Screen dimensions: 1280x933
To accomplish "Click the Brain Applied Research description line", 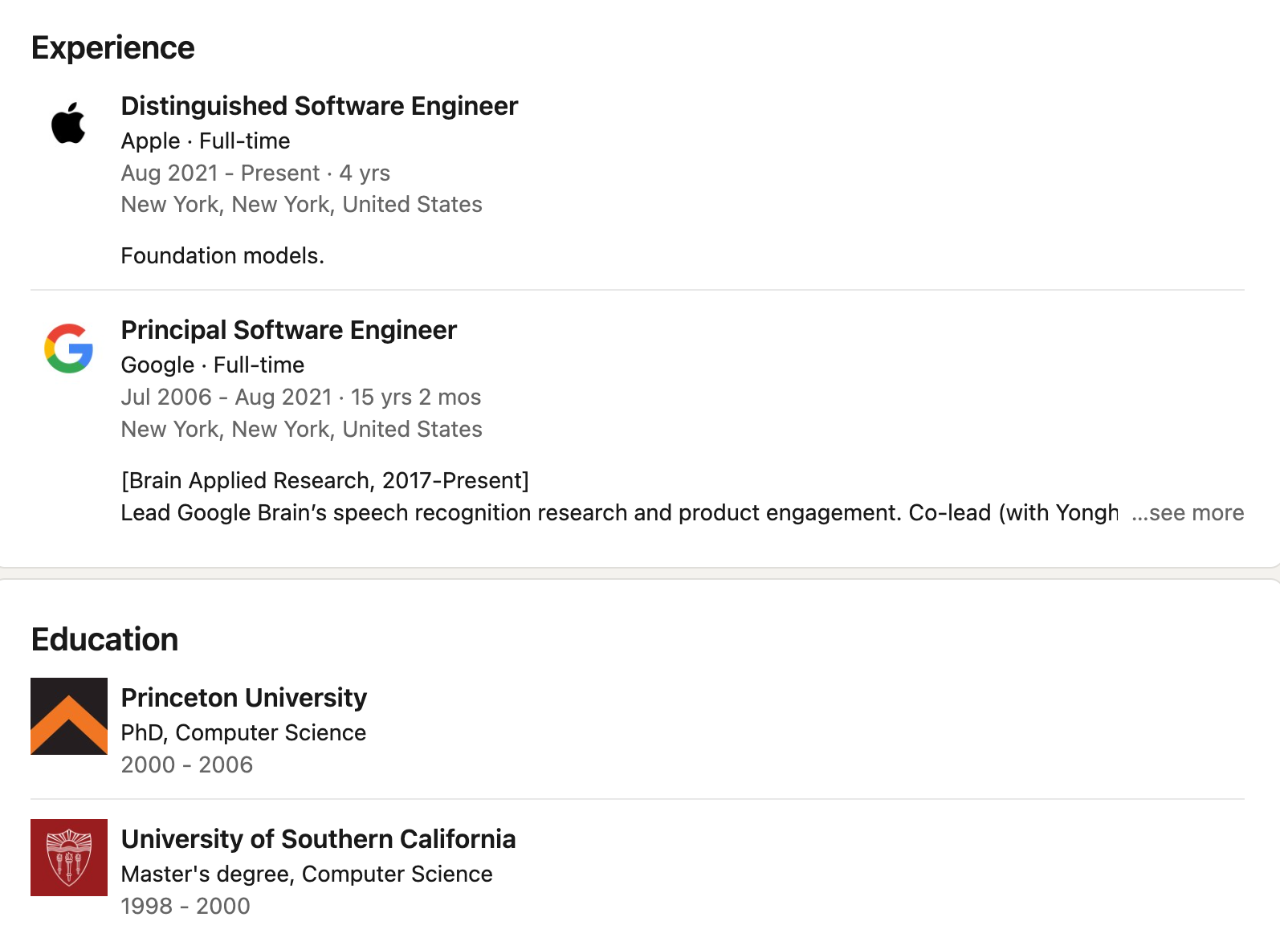I will pyautogui.click(x=324, y=481).
